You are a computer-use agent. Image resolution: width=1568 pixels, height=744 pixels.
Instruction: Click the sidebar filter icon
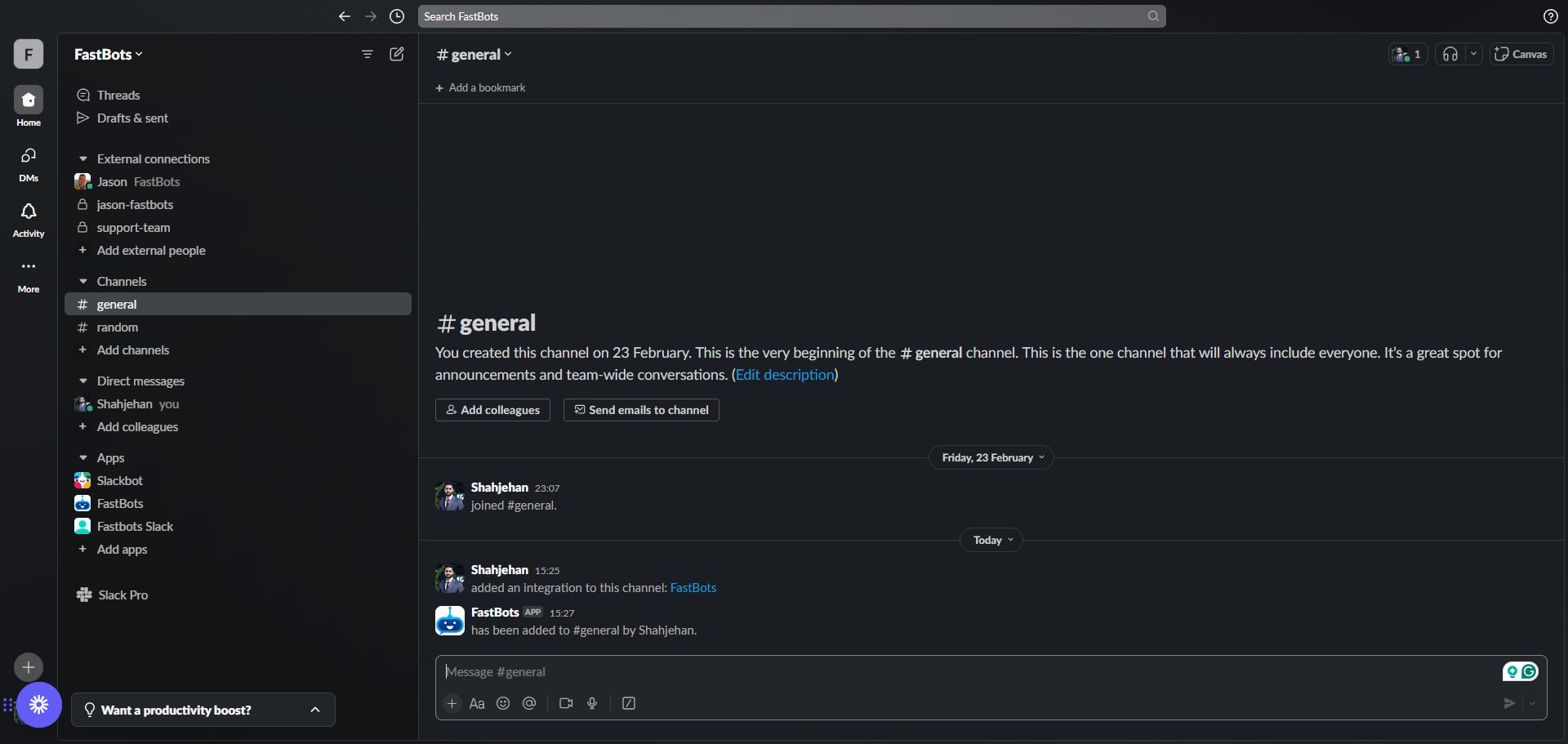[x=367, y=54]
